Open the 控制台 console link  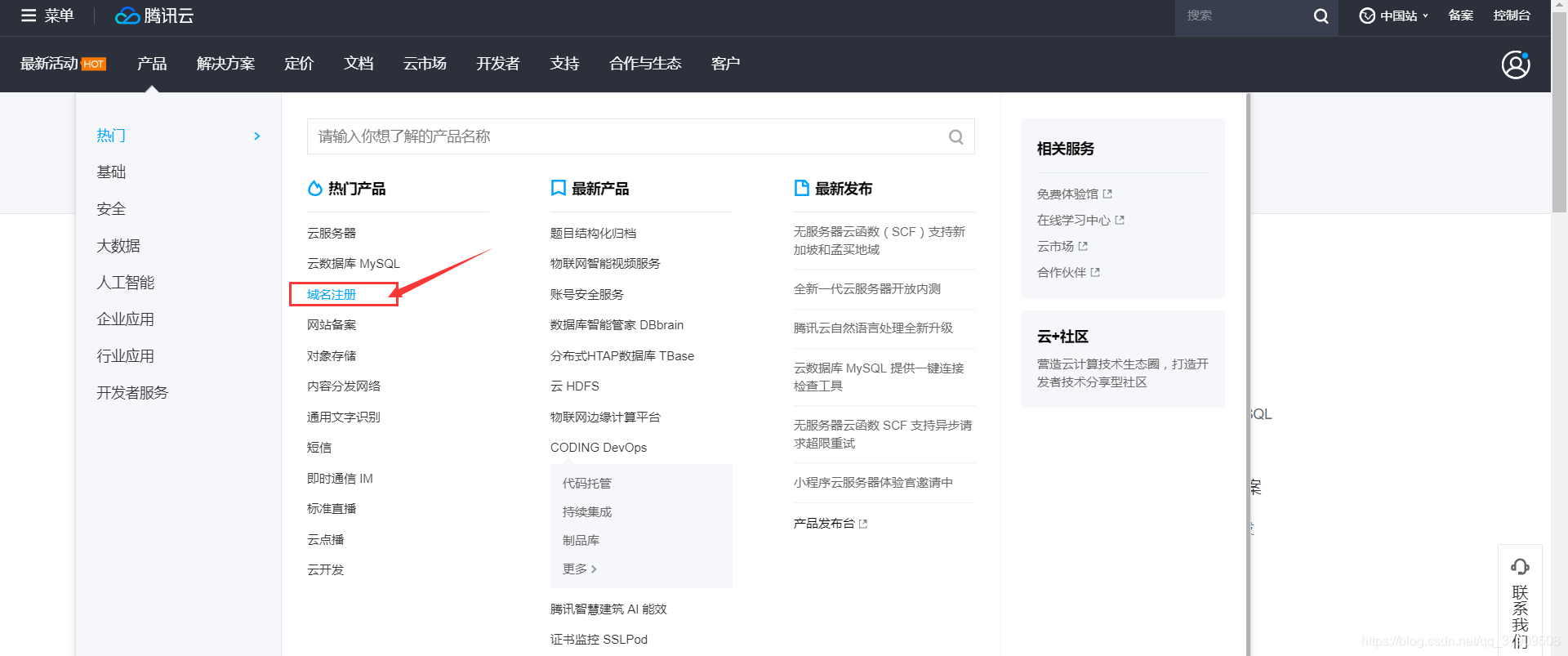(x=1512, y=16)
